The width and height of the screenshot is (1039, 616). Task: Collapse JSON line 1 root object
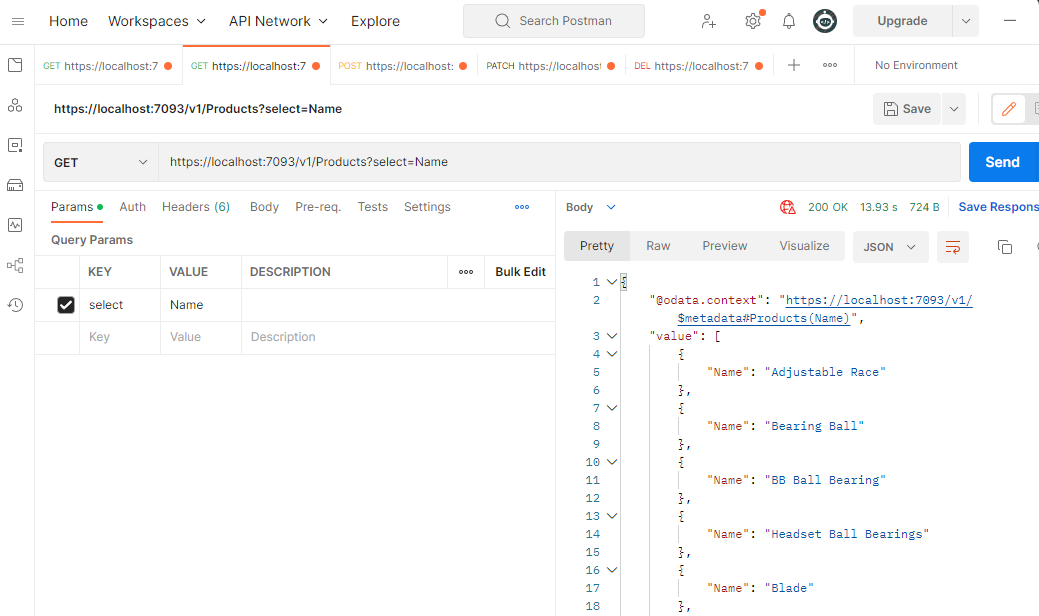[x=612, y=282]
